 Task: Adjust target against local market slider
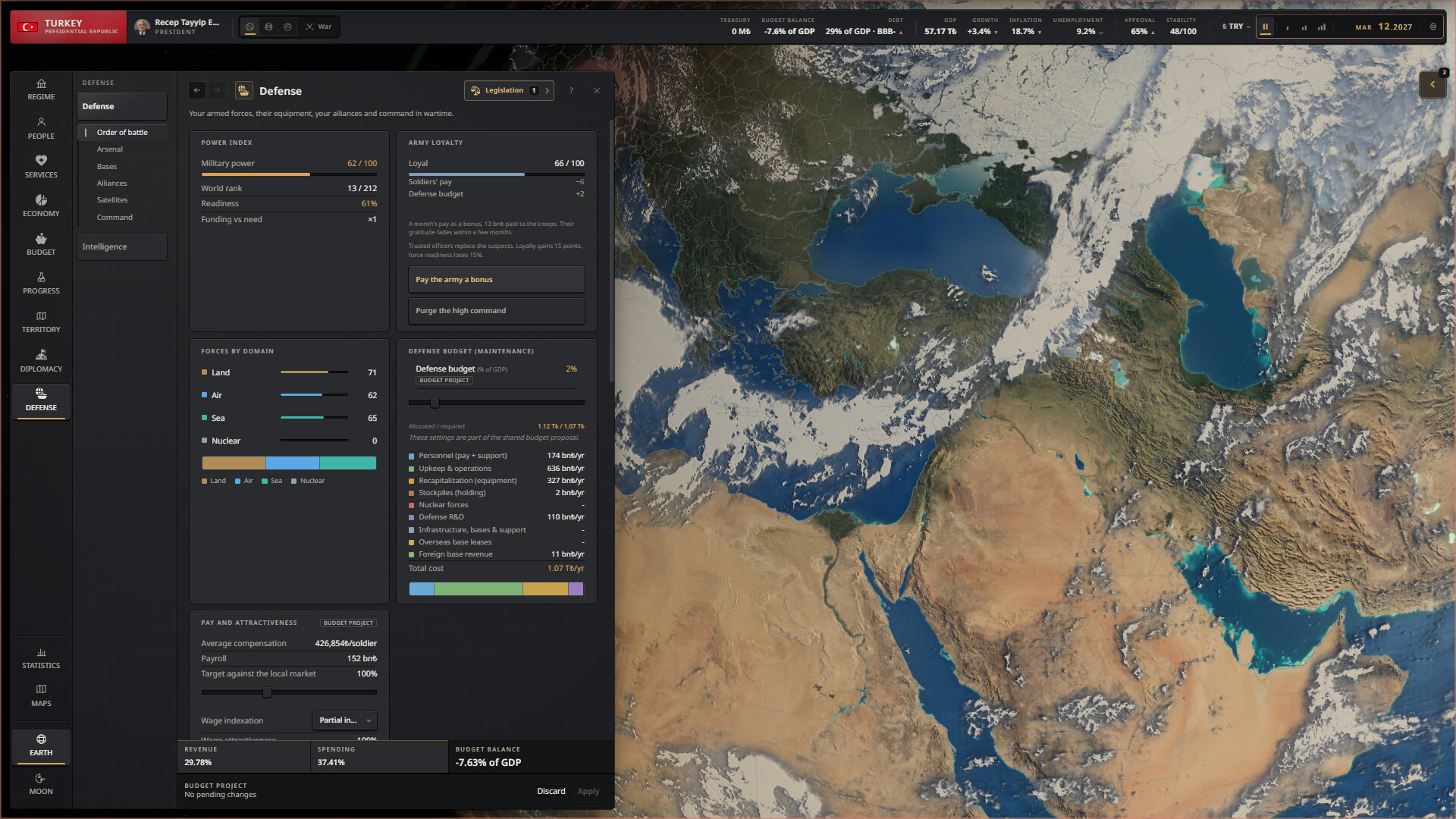[x=267, y=692]
